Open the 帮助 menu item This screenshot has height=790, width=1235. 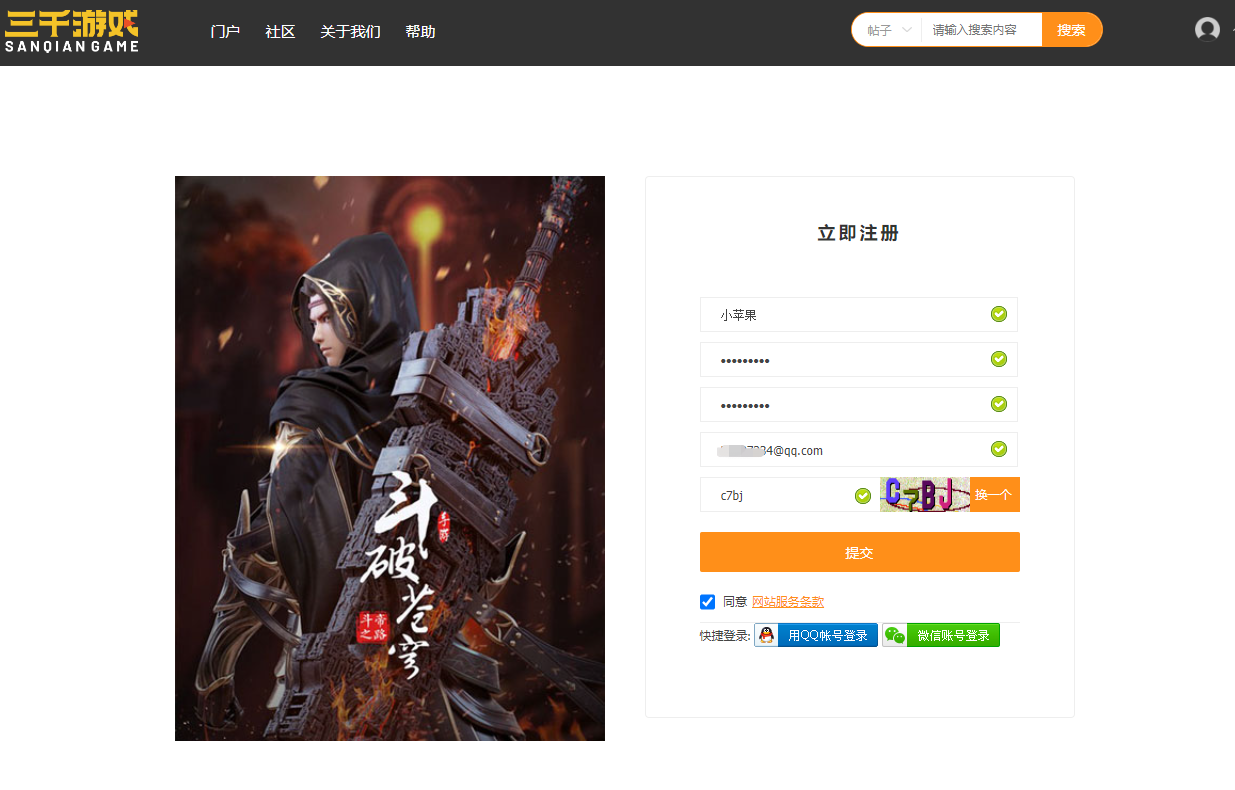pos(420,32)
